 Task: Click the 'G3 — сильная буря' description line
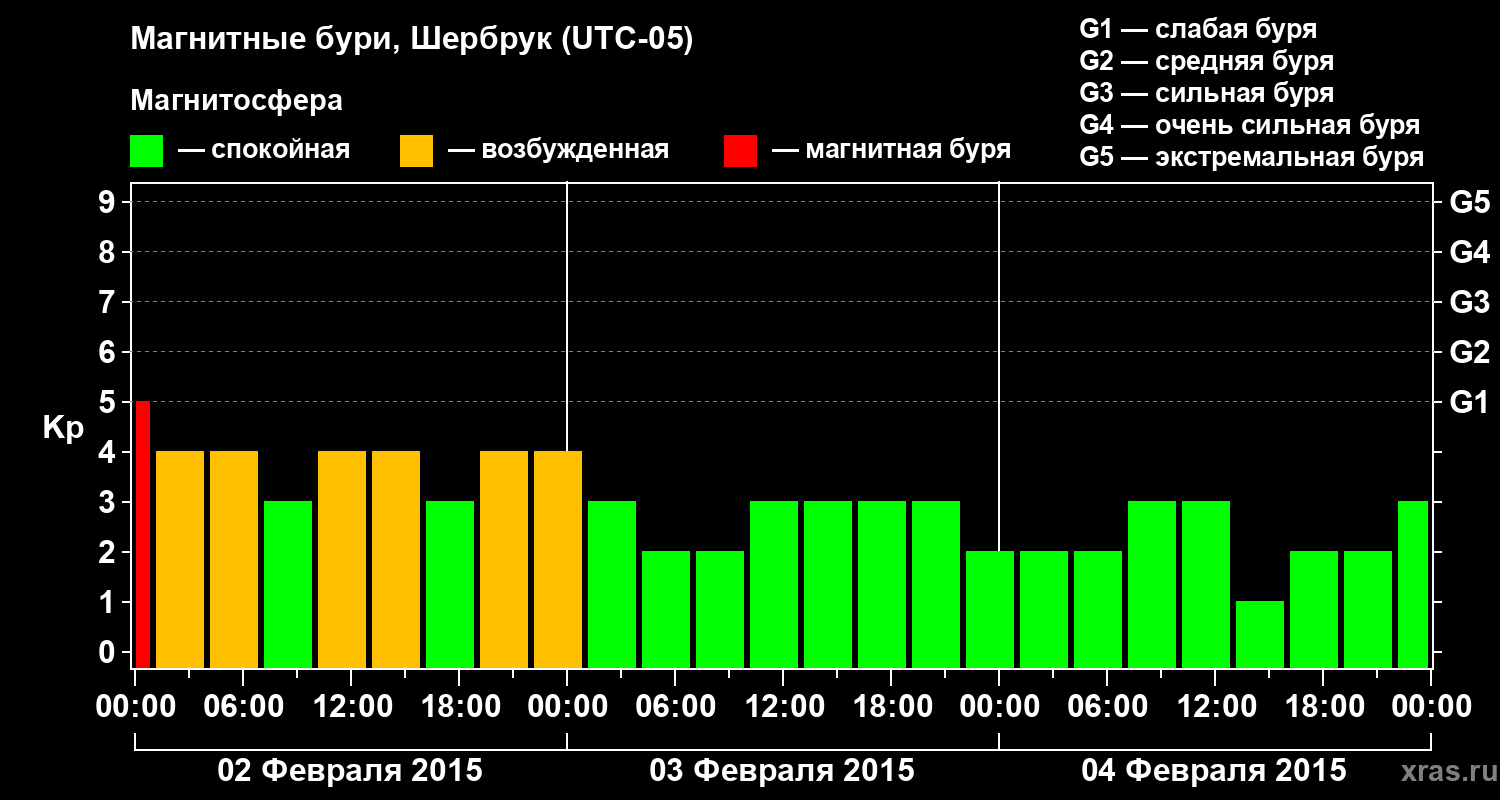click(x=1206, y=93)
